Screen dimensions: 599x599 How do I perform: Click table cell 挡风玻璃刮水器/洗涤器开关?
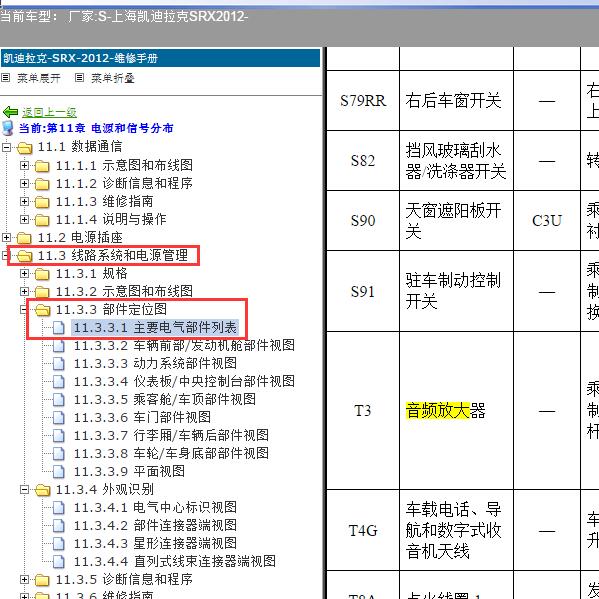456,161
